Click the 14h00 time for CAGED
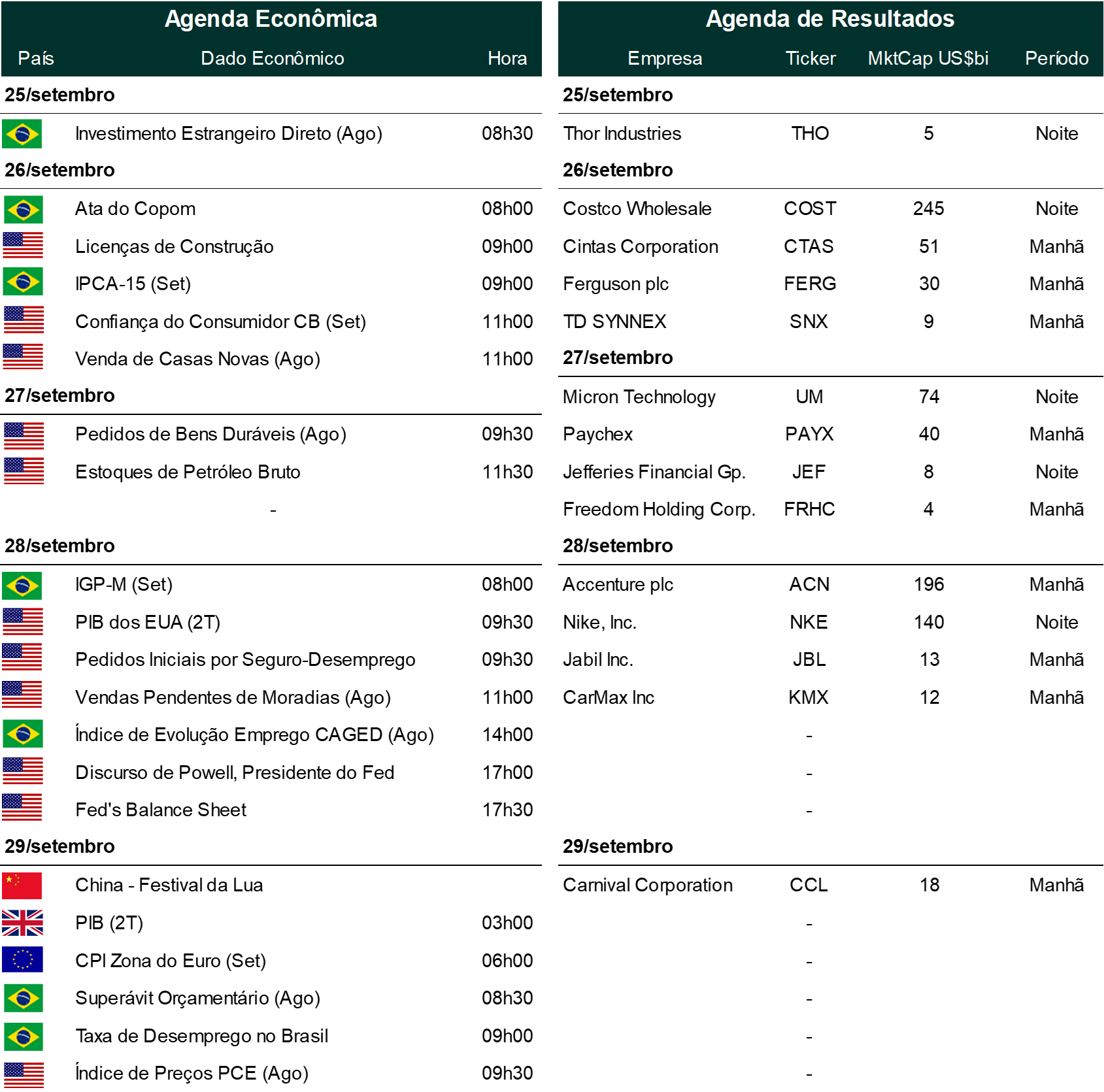Screen dimensions: 1104x1092 tap(507, 735)
